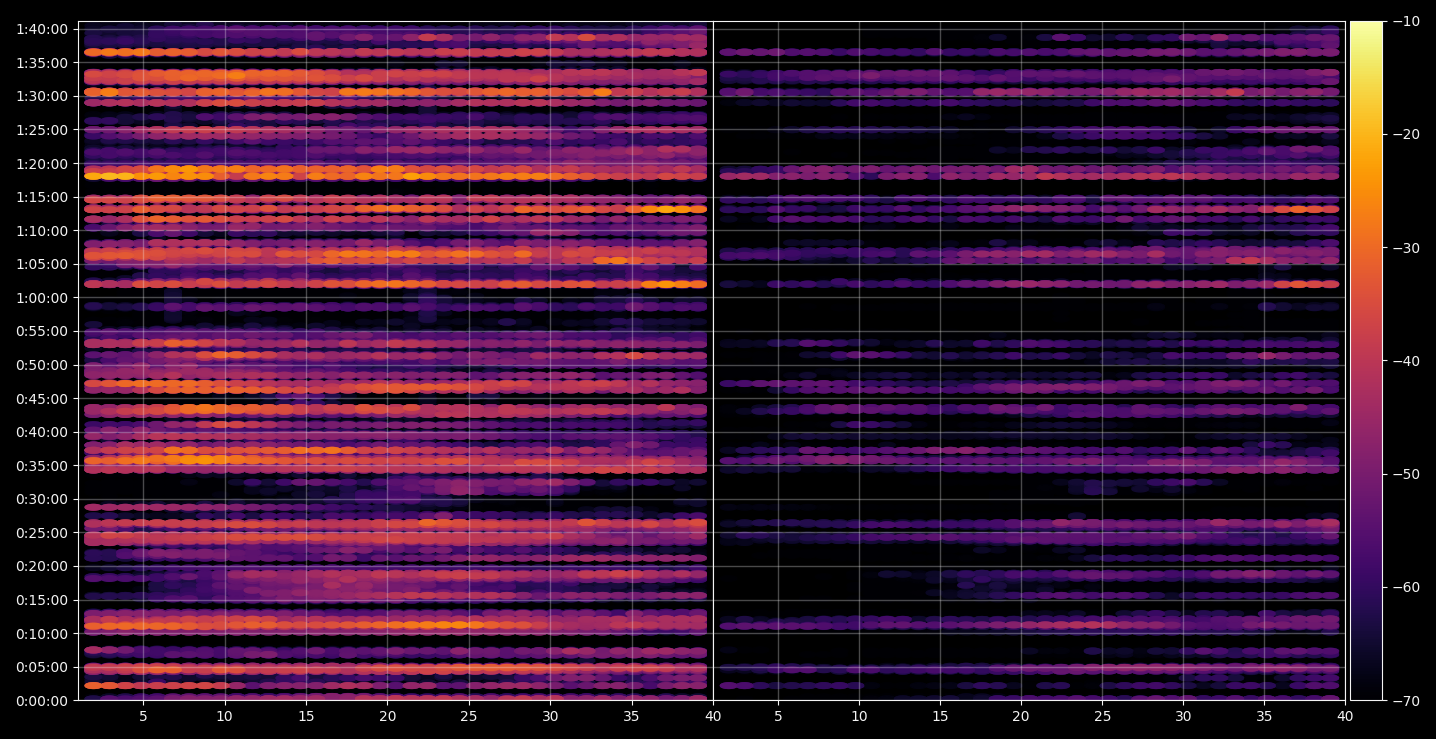This screenshot has width=1436, height=739.
Task: Click the 0:50:00 y-axis tick label
Action: point(42,365)
